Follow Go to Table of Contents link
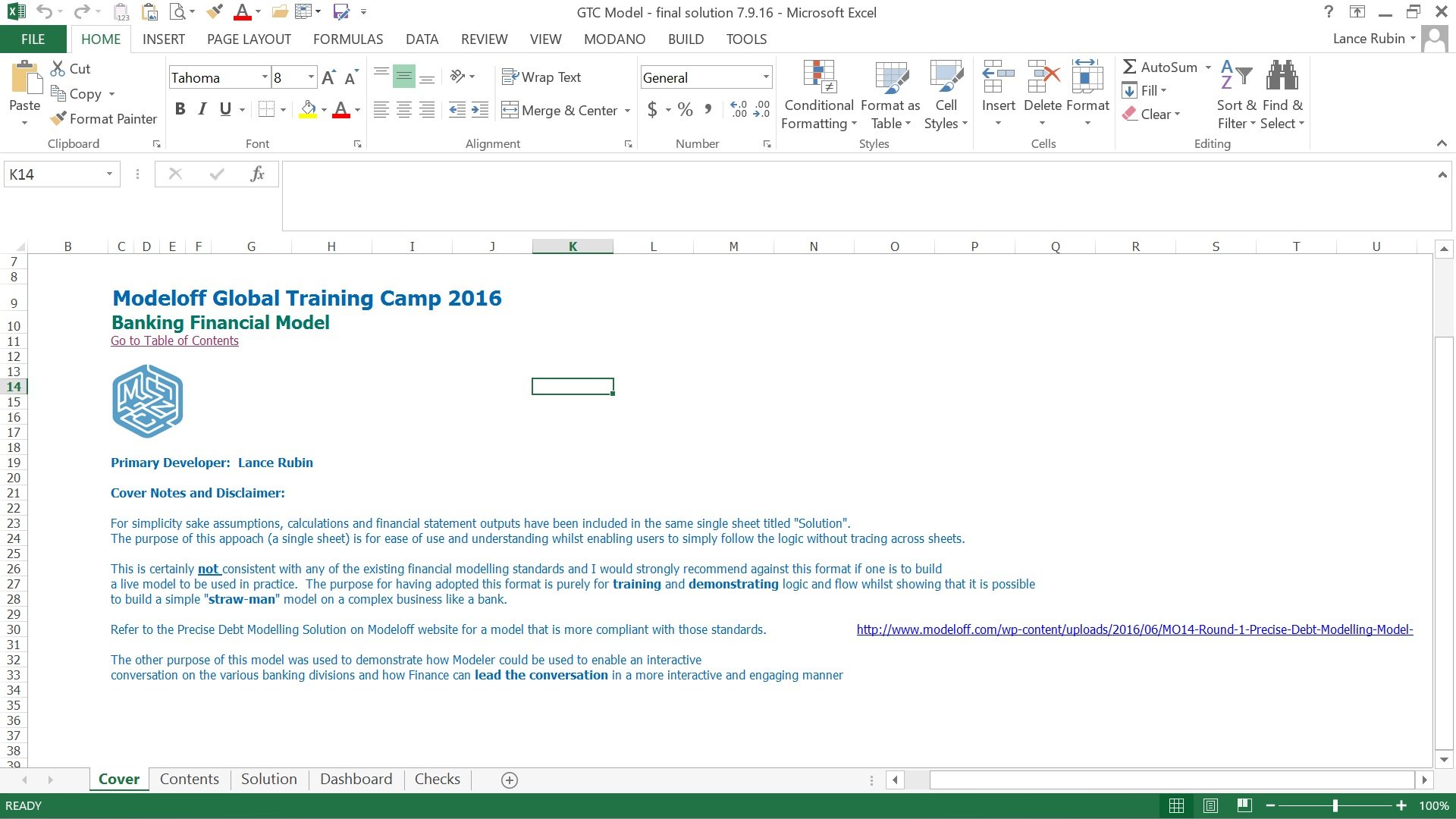 [x=174, y=341]
